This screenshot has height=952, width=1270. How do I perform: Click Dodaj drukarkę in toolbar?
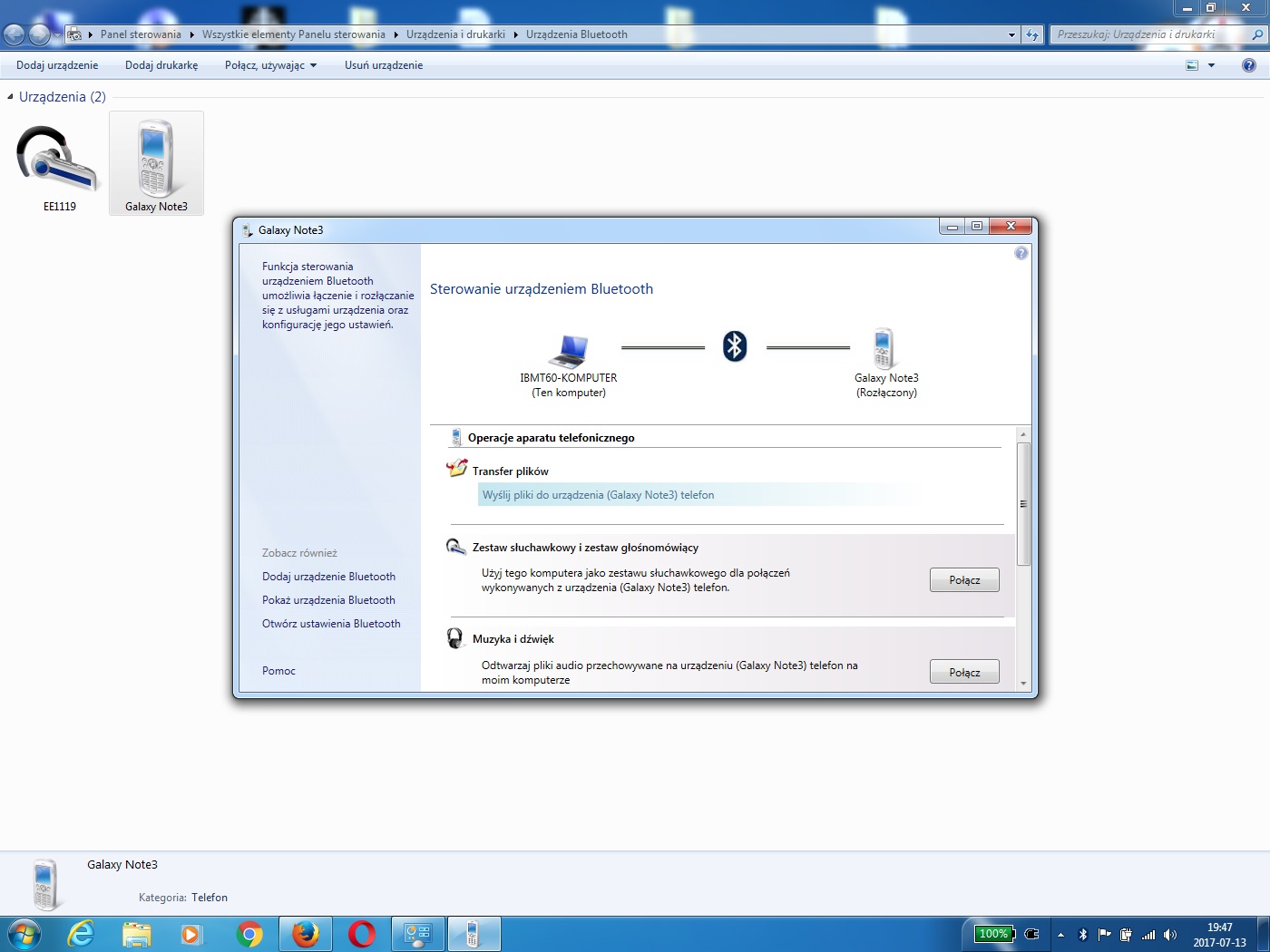[x=161, y=65]
